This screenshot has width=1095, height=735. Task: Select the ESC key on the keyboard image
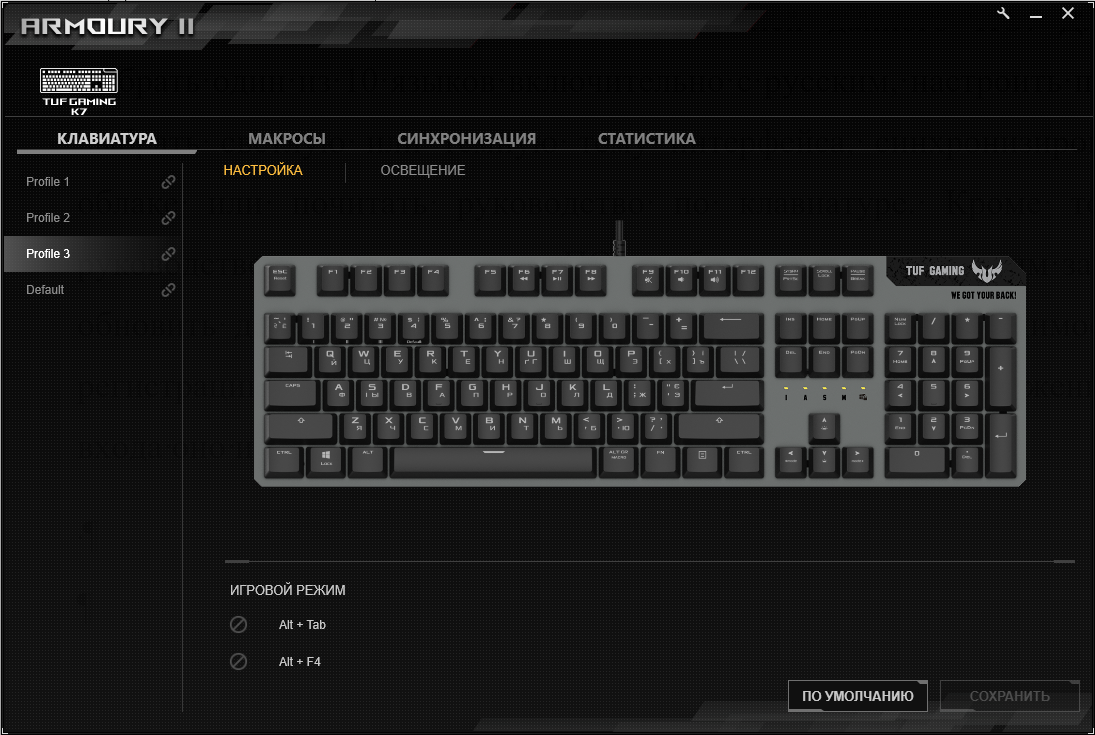pyautogui.click(x=280, y=279)
